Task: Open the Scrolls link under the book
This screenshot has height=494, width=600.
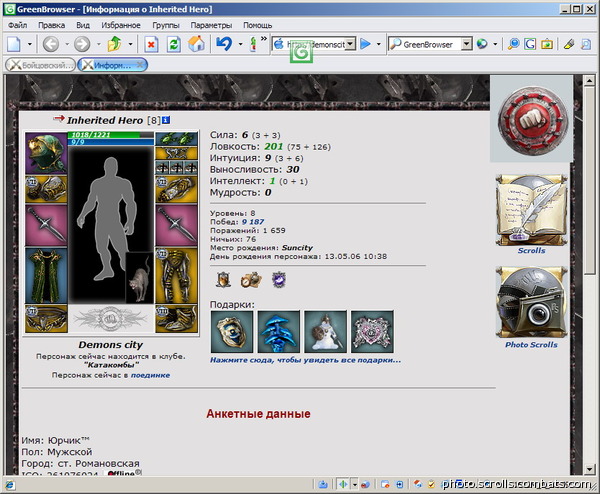Action: 531,251
